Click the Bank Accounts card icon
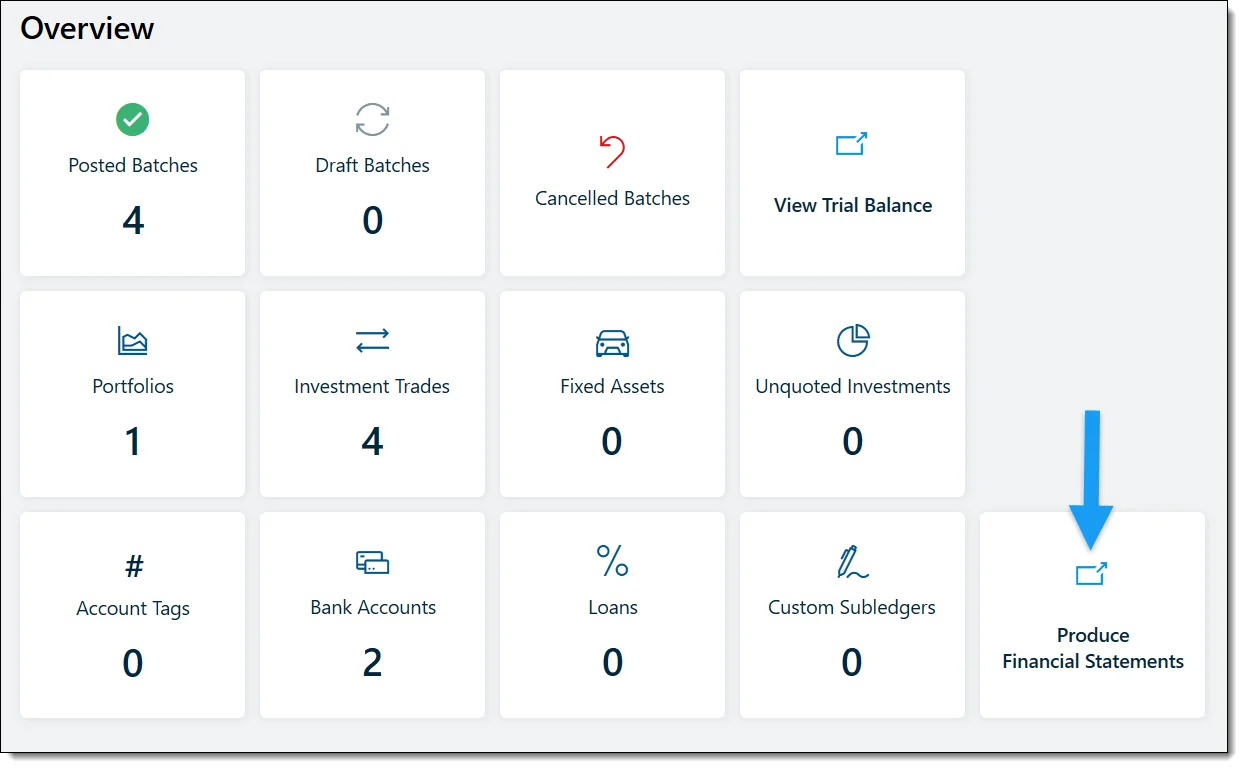 pos(372,562)
